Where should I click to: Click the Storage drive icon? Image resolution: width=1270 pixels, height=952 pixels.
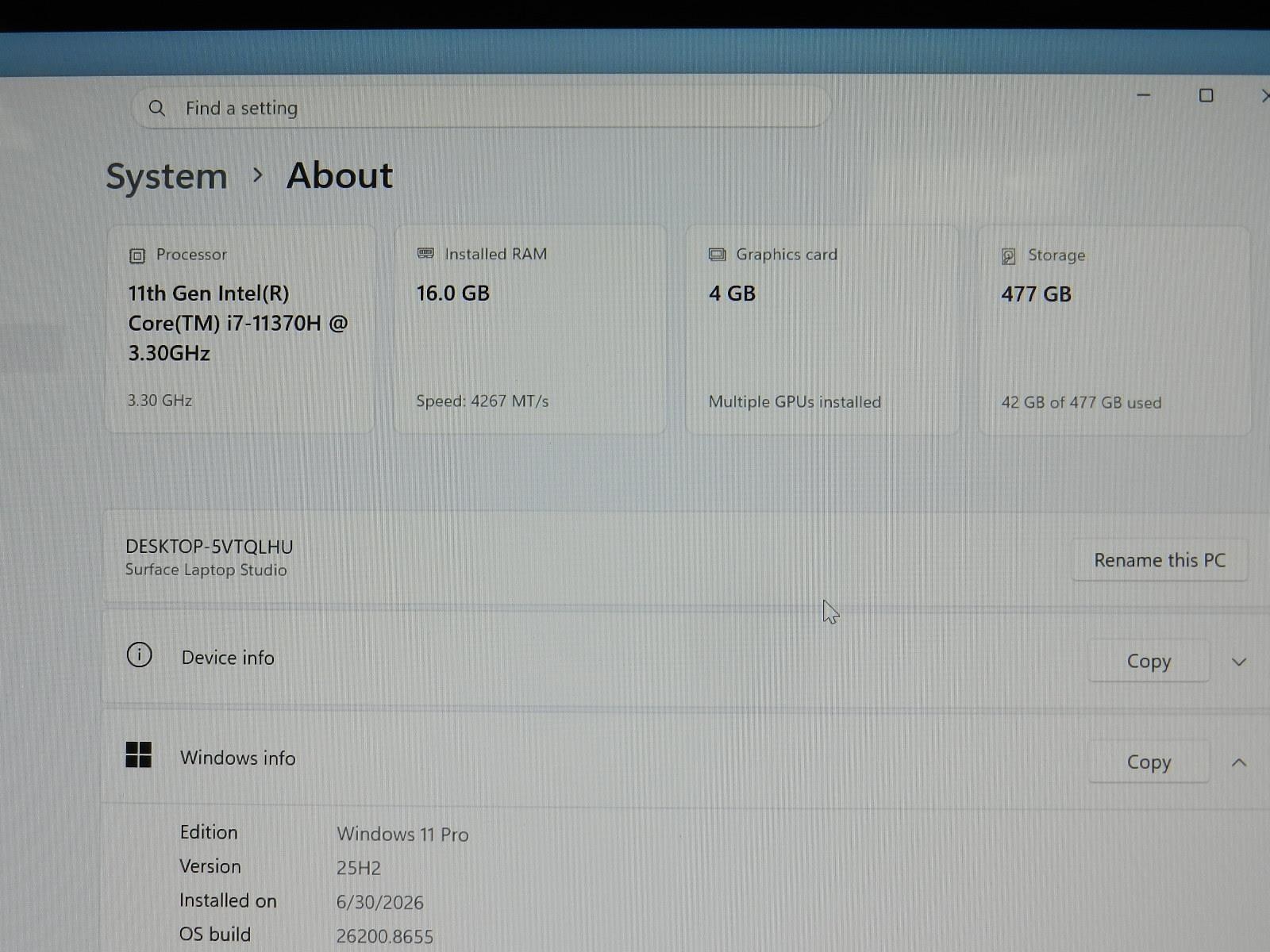coord(1009,256)
